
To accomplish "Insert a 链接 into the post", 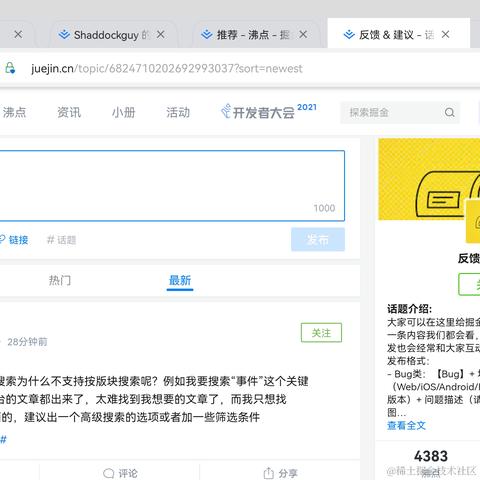I will click(14, 240).
